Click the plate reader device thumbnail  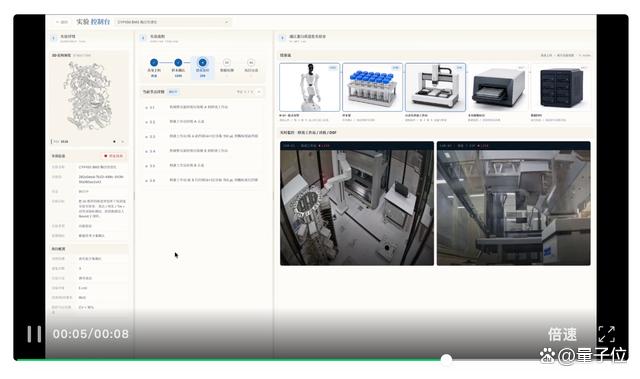click(x=498, y=87)
